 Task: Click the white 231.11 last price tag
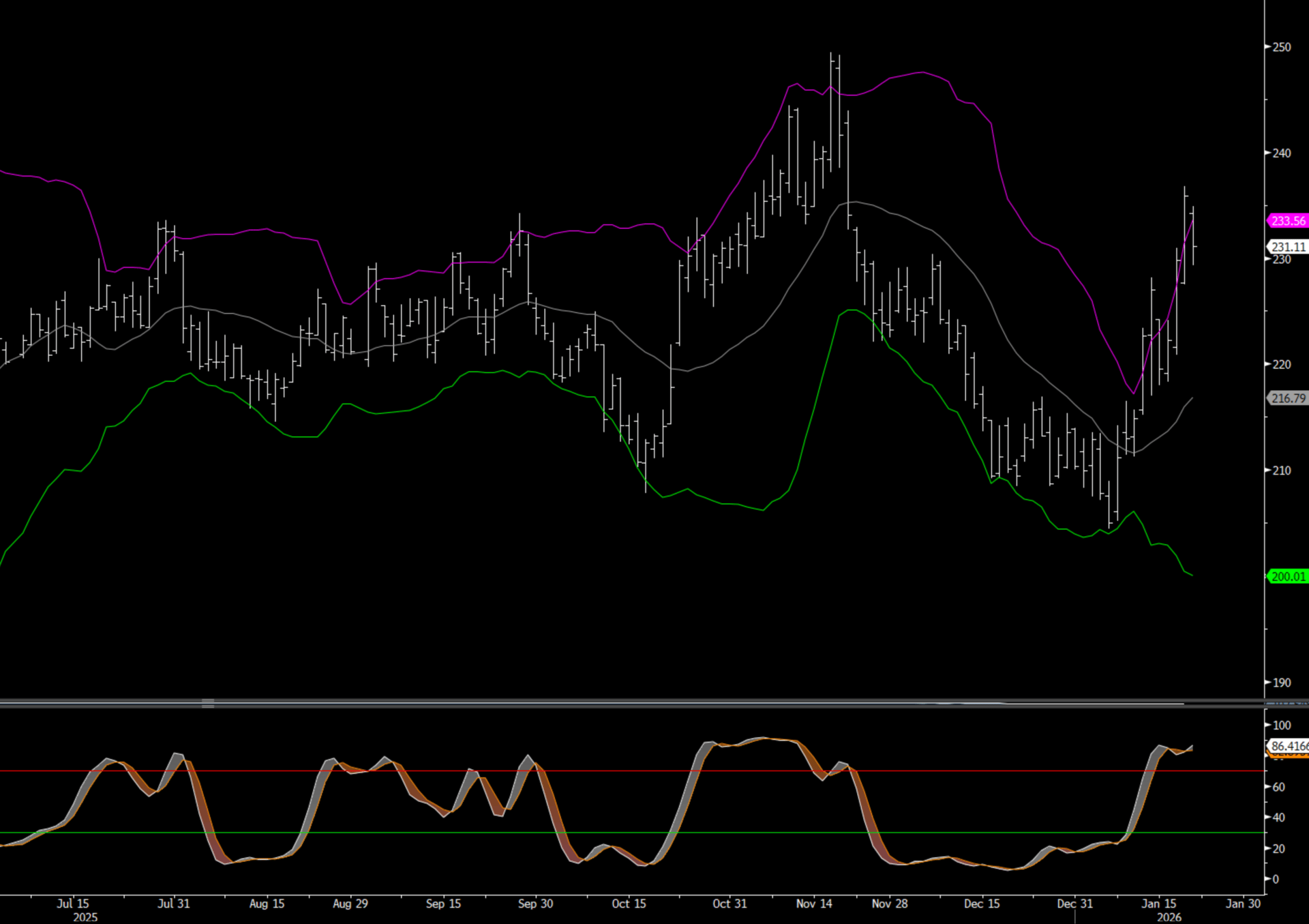[1288, 247]
